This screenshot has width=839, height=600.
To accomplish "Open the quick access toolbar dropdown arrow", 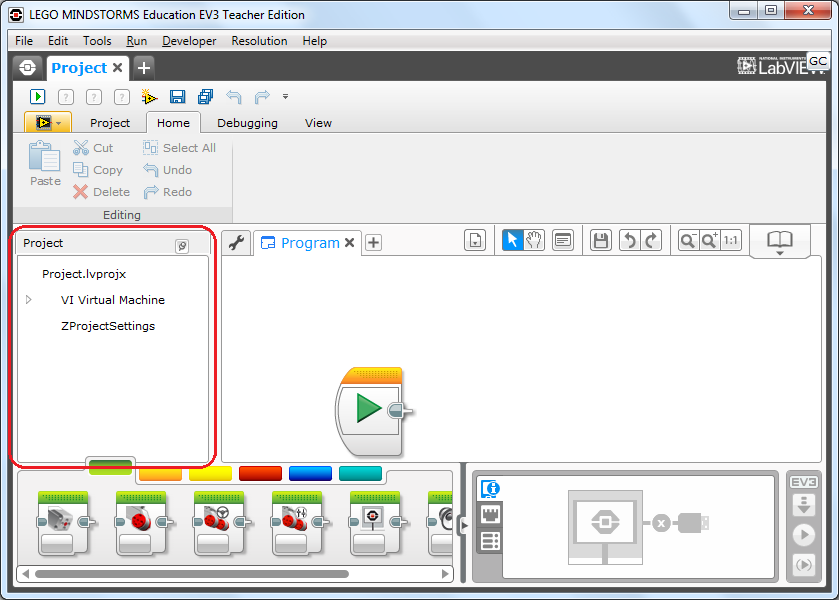I will 285,97.
